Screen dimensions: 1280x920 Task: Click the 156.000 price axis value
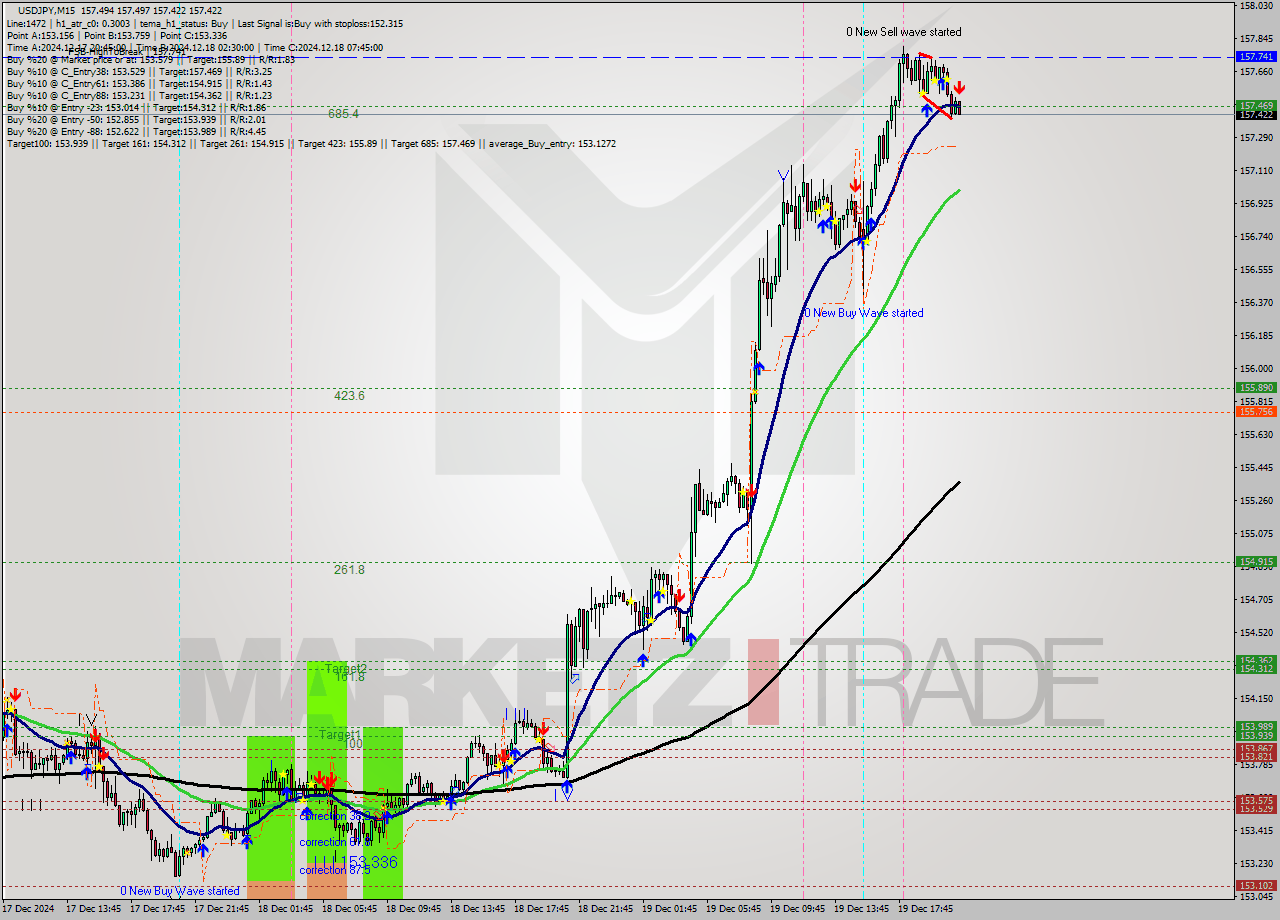[1255, 369]
